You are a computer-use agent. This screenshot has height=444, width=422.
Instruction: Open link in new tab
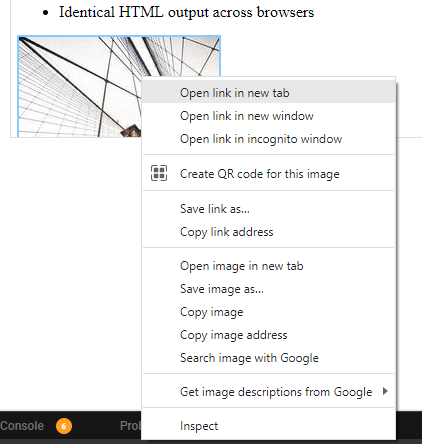coord(269,93)
